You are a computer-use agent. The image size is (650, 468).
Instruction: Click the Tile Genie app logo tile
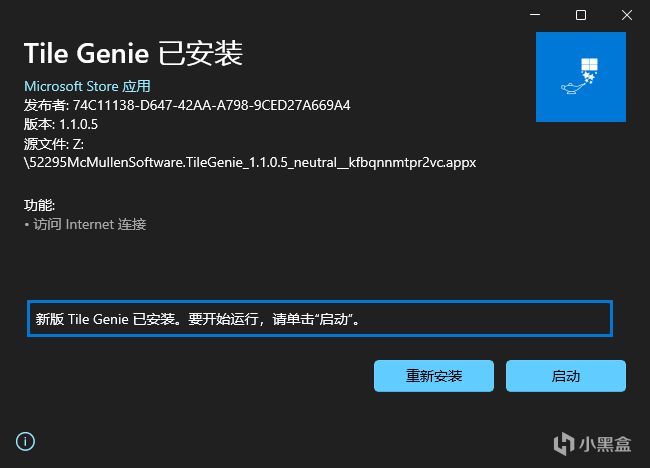click(x=581, y=77)
